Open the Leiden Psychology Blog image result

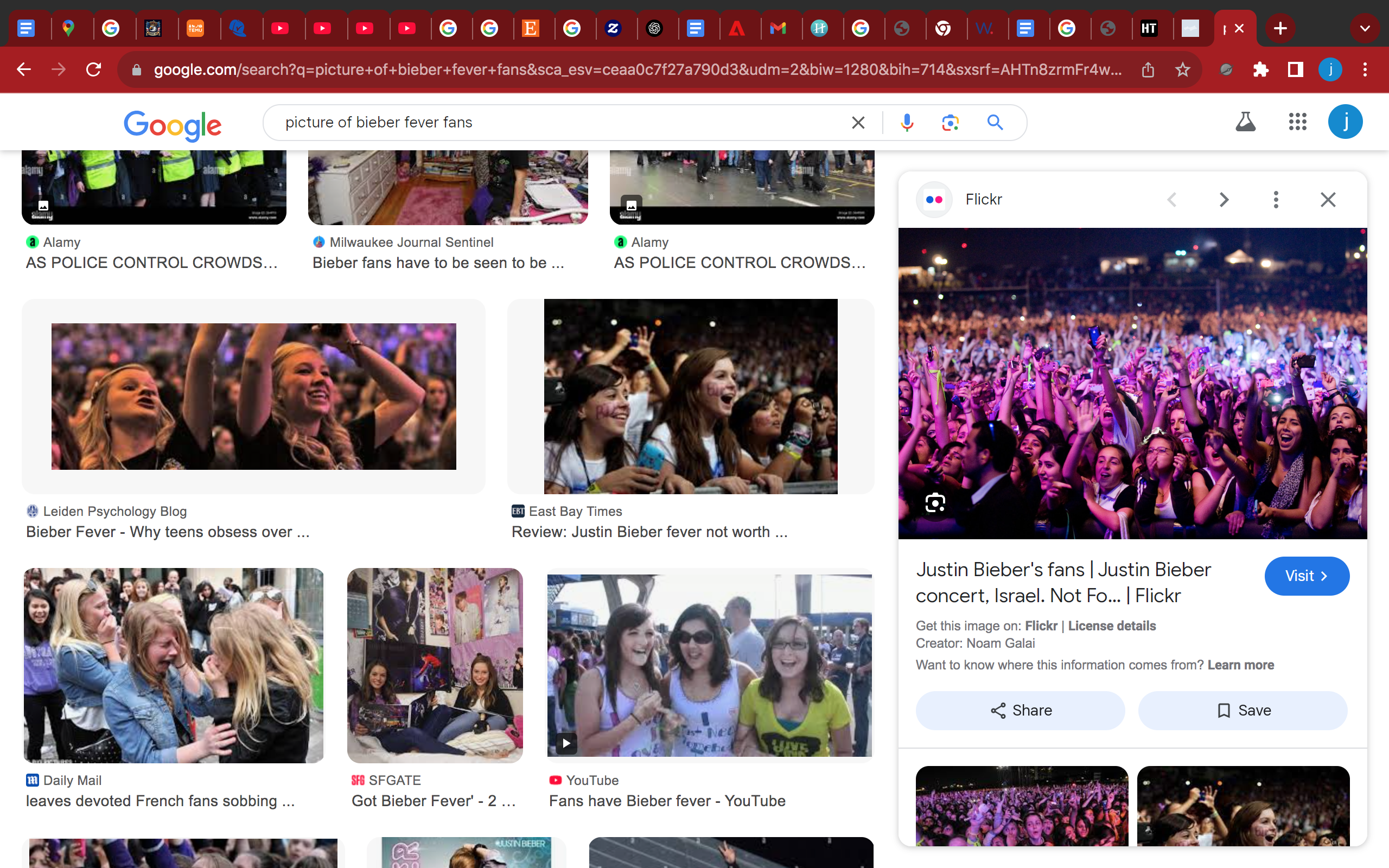click(x=254, y=396)
